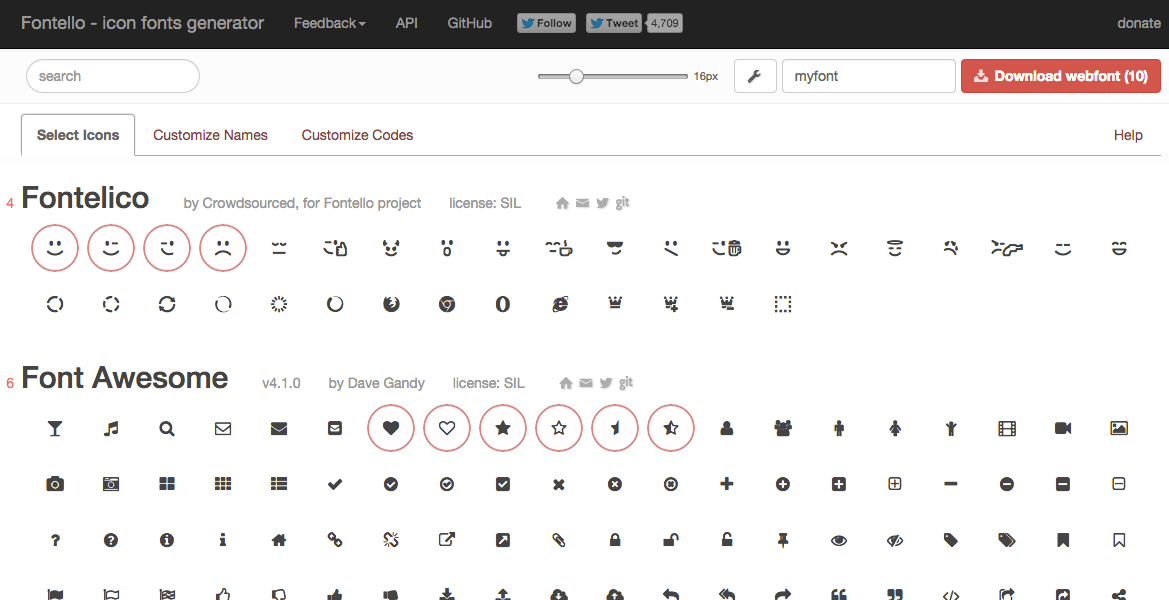Deselect the filled heart icon
Viewport: 1169px width, 600px height.
pyautogui.click(x=391, y=427)
